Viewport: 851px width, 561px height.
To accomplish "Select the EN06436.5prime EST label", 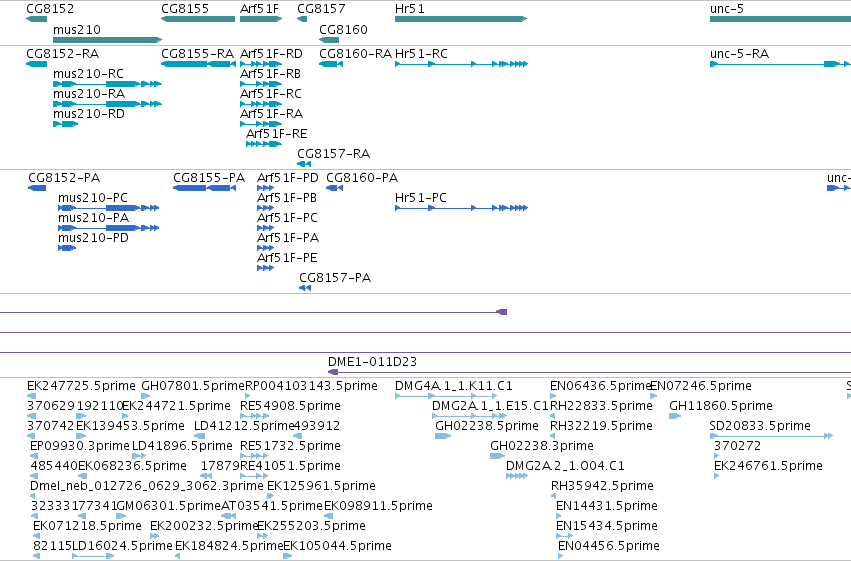I will click(600, 386).
